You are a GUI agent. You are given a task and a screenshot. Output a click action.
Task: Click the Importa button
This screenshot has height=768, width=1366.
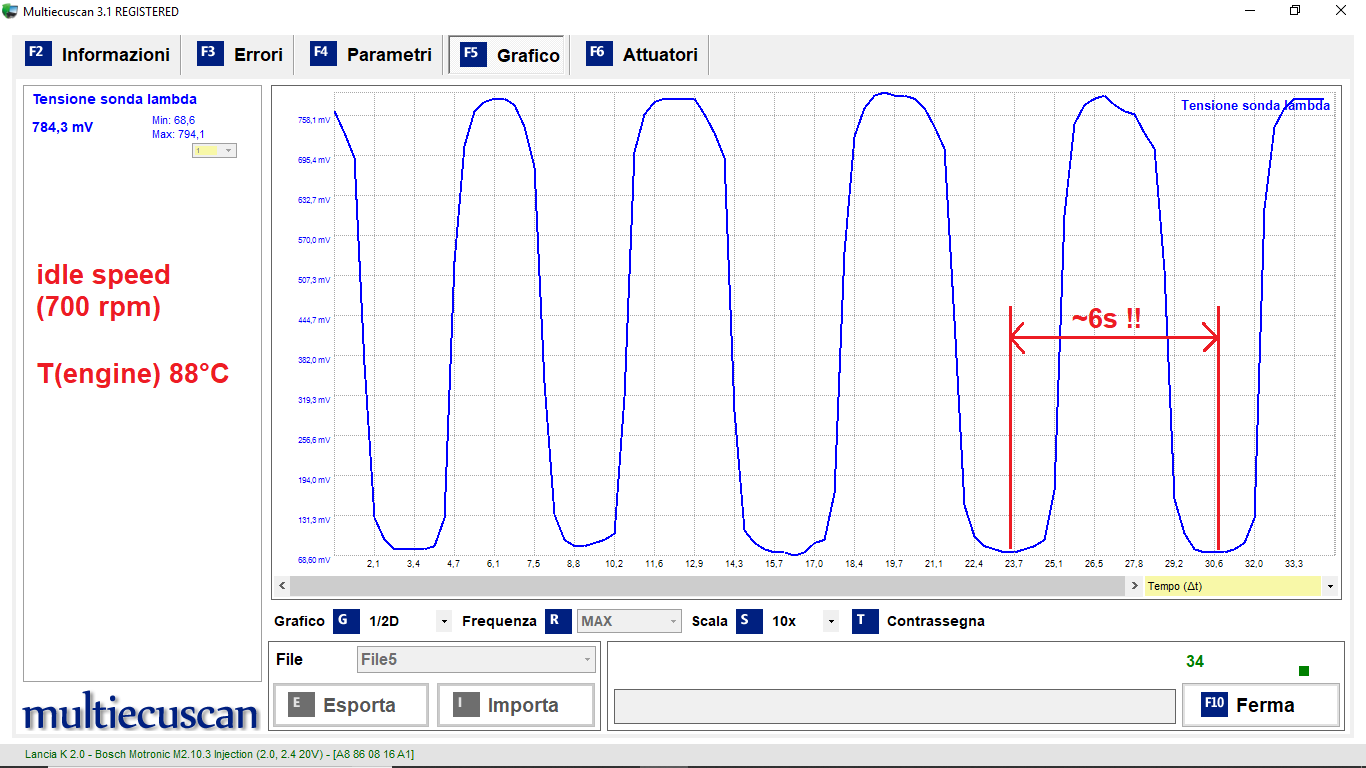click(x=515, y=705)
